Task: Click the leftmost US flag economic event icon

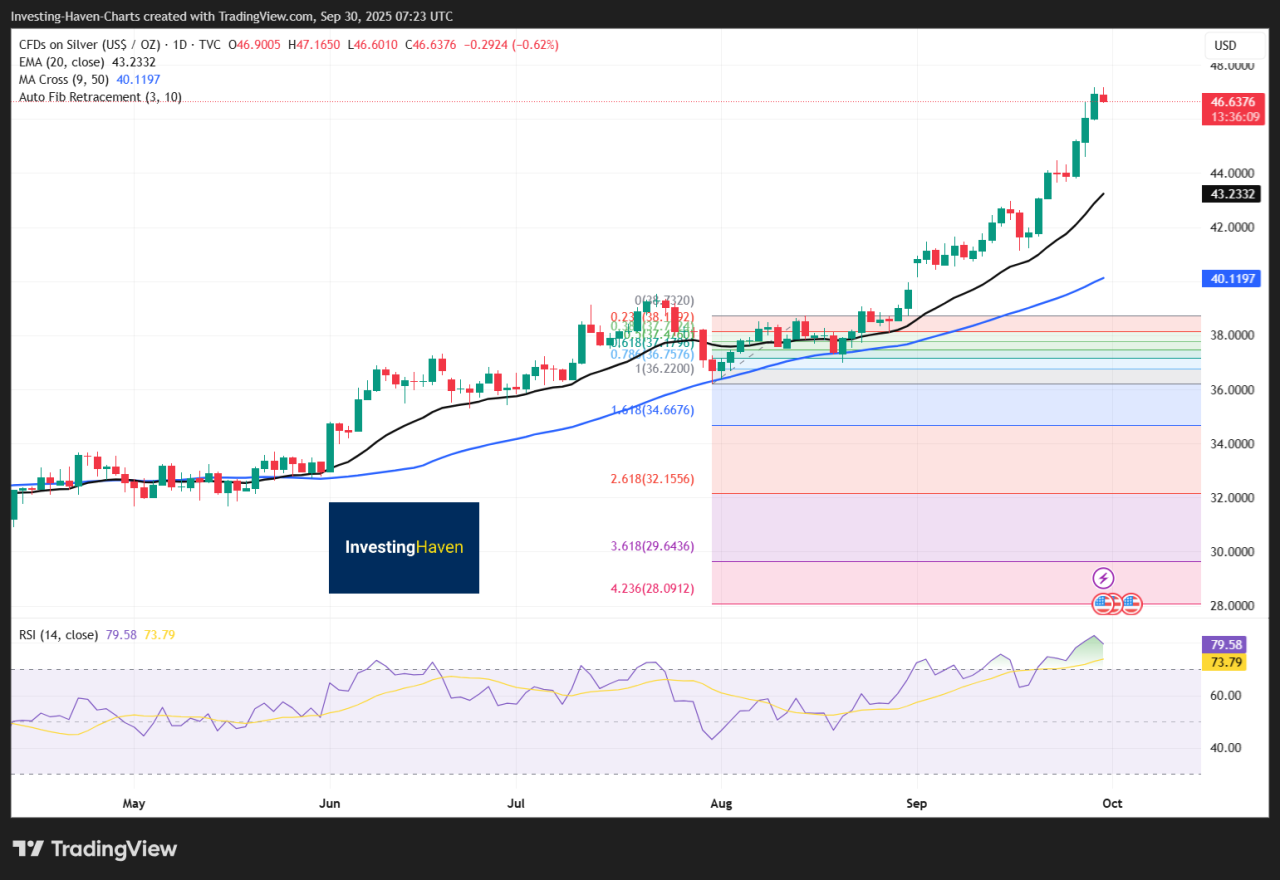Action: (1101, 603)
